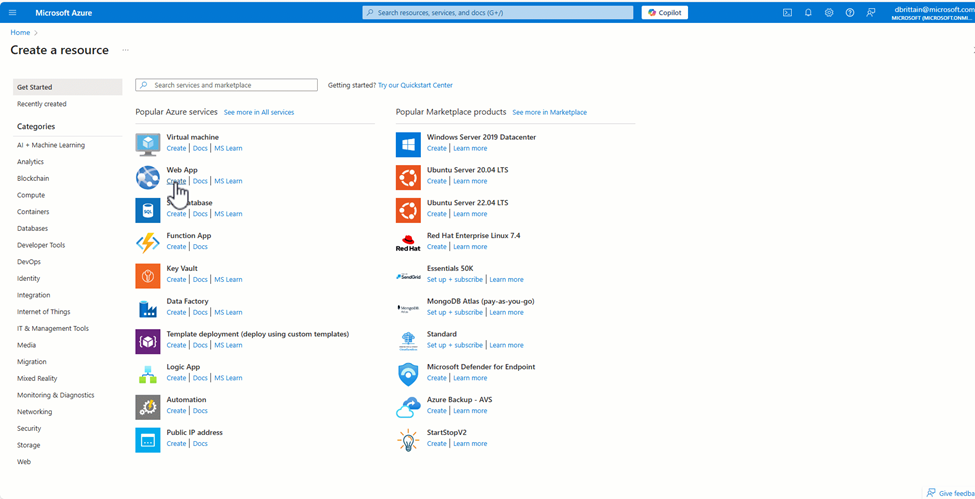Select the Get Started tab
The image size is (975, 499).
[68, 87]
